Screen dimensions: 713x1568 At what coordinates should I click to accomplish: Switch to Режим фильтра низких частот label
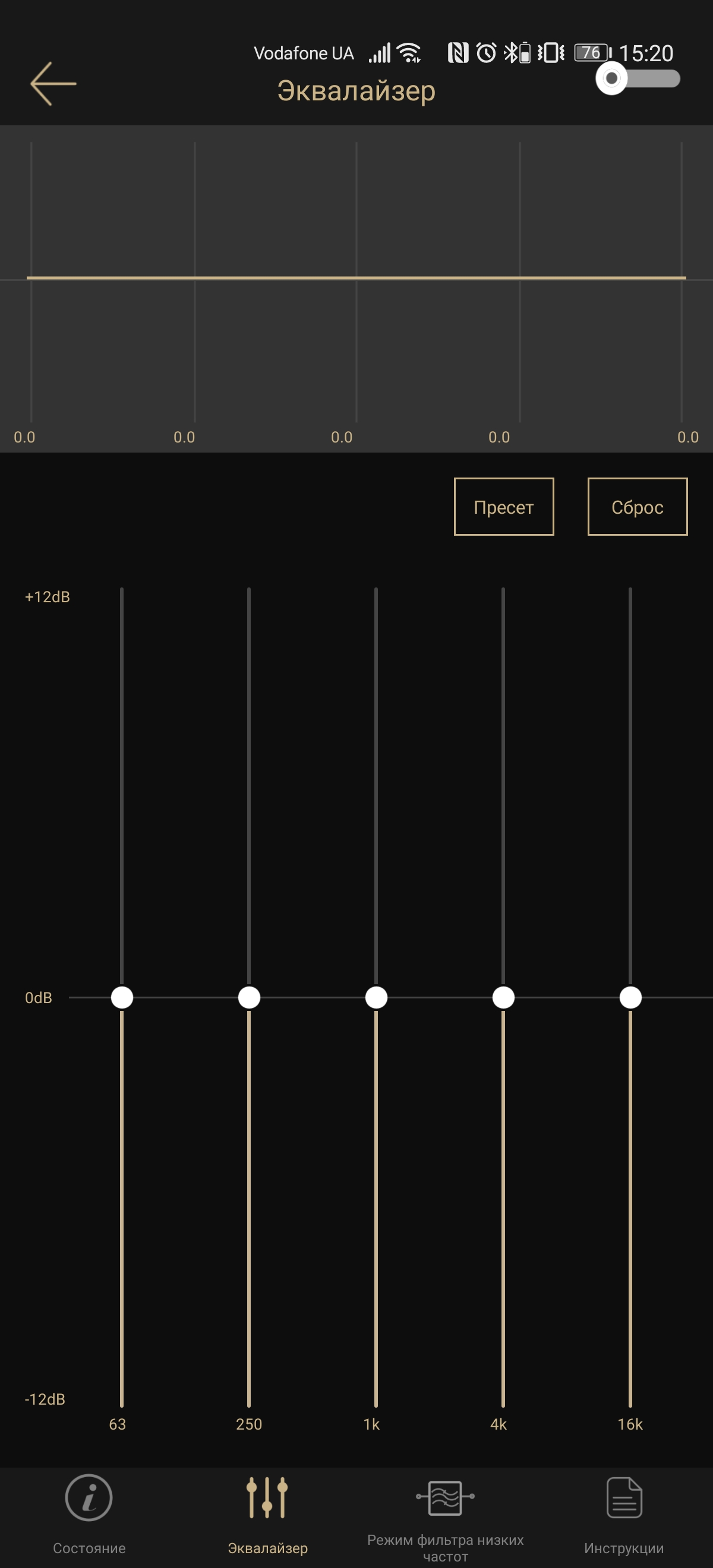pyautogui.click(x=445, y=1548)
